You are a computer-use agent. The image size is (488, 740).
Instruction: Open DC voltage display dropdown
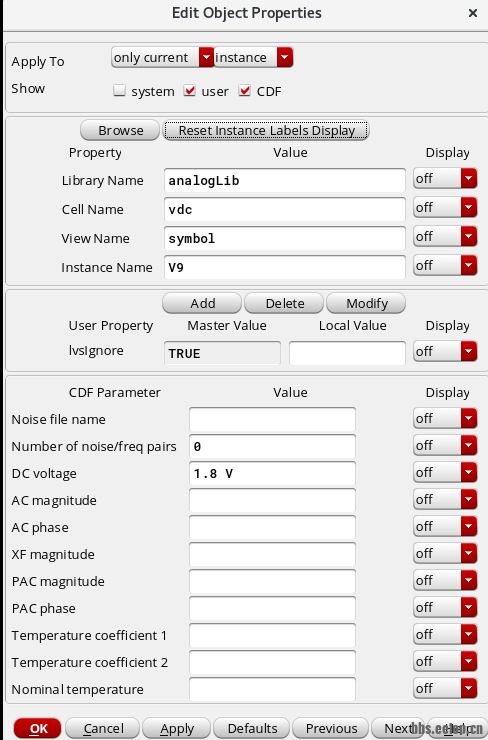[445, 472]
